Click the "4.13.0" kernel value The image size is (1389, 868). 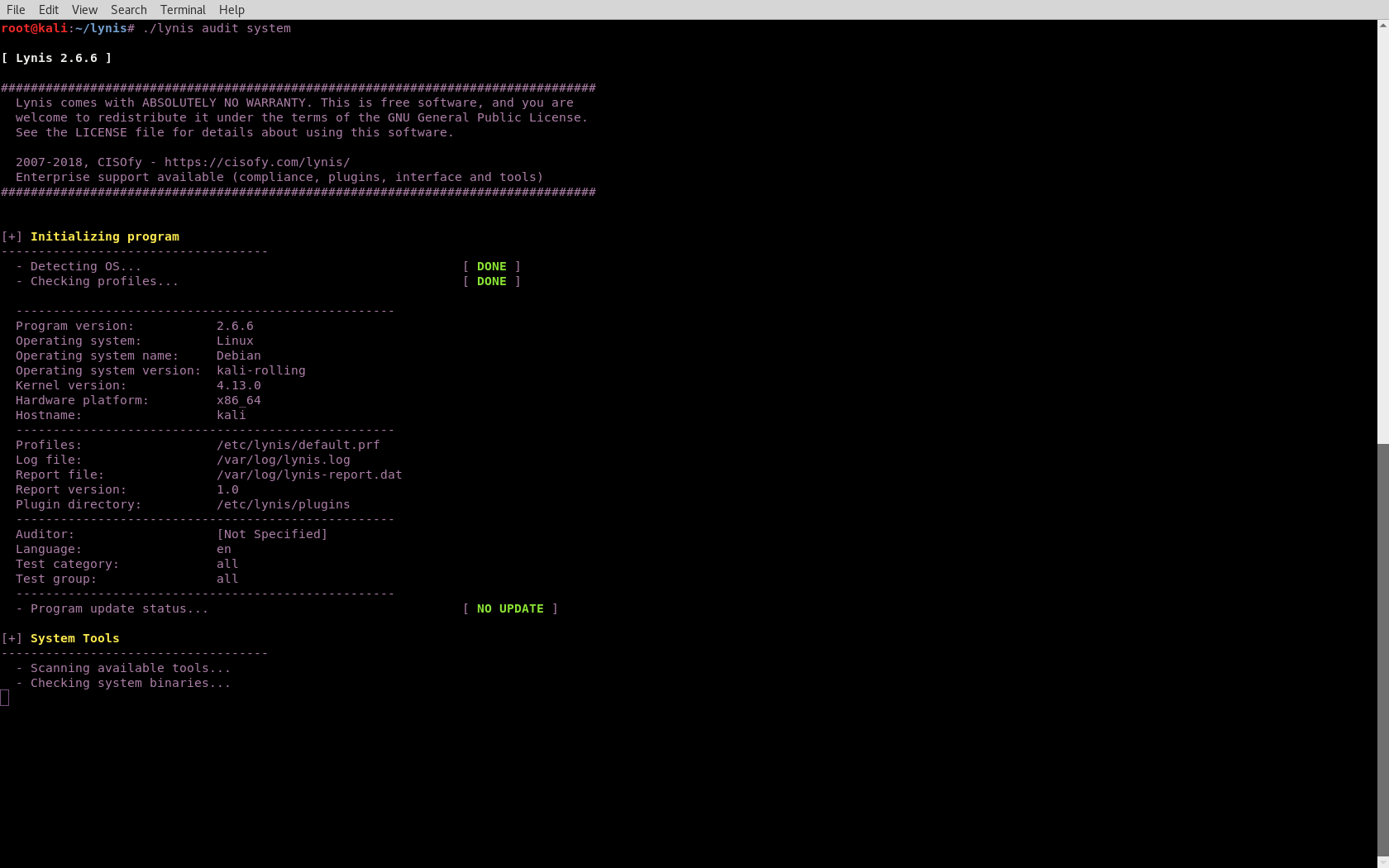tap(239, 385)
